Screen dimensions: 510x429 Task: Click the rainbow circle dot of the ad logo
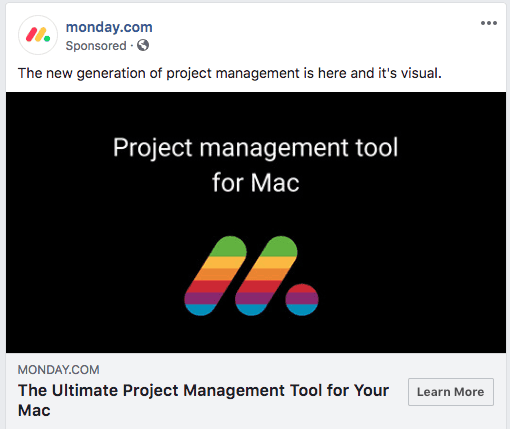302,299
